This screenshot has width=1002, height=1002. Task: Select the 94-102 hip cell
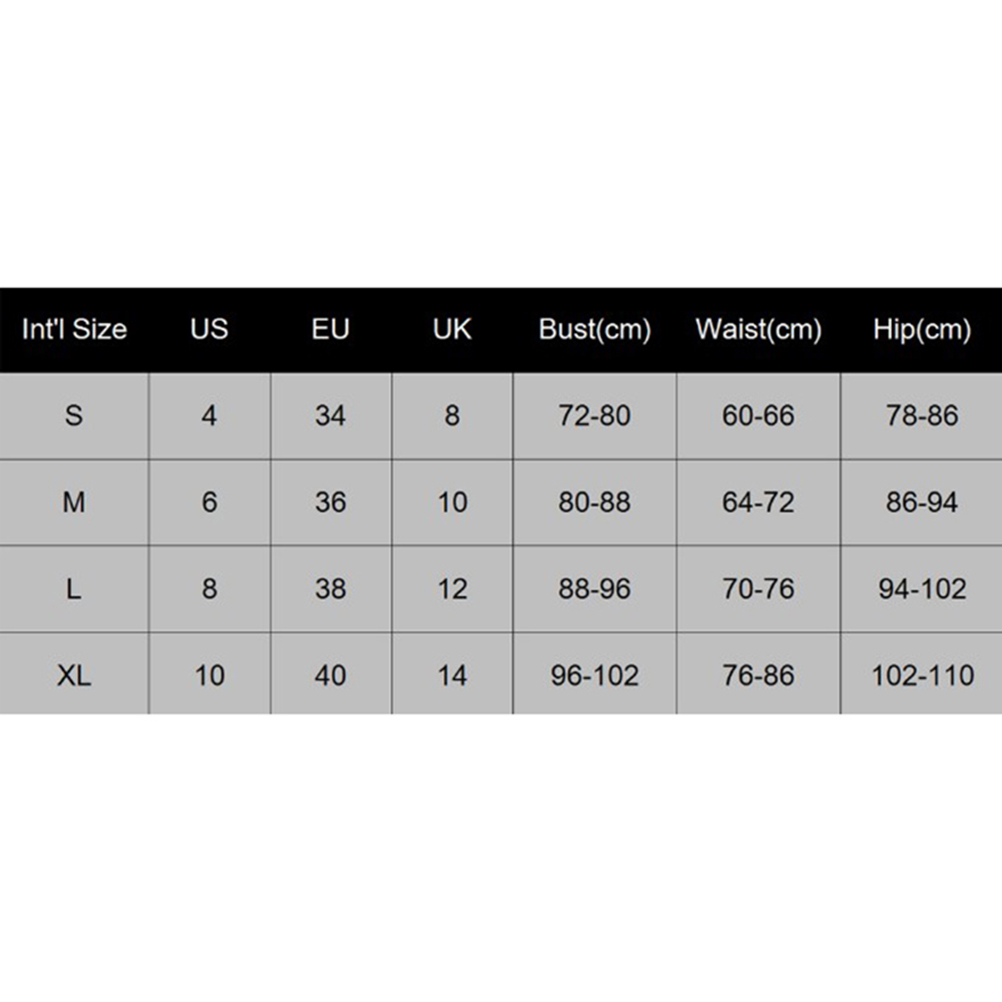(922, 589)
